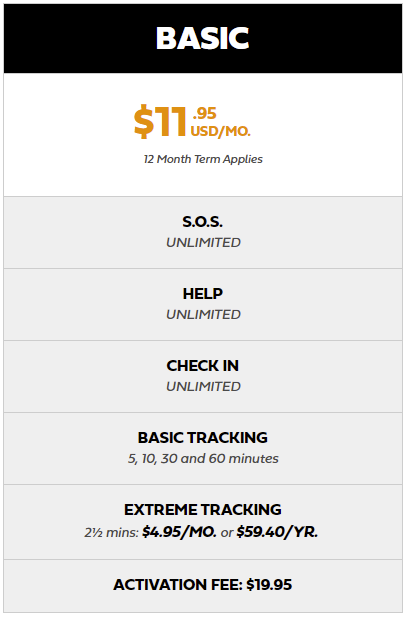The image size is (412, 621).
Task: Select the $11.95 USD/MO. price
Action: [192, 122]
